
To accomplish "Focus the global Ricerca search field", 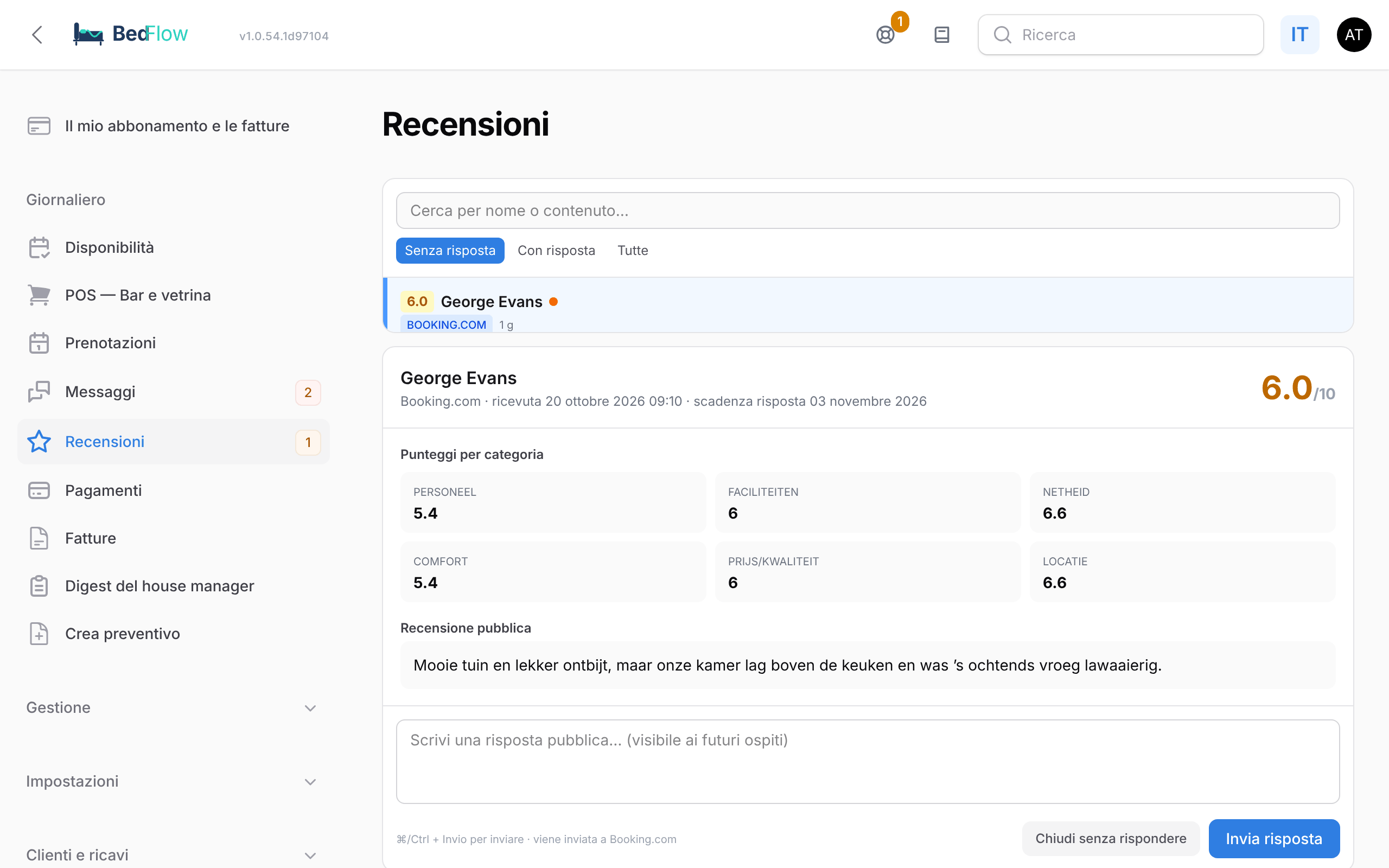I will point(1120,35).
